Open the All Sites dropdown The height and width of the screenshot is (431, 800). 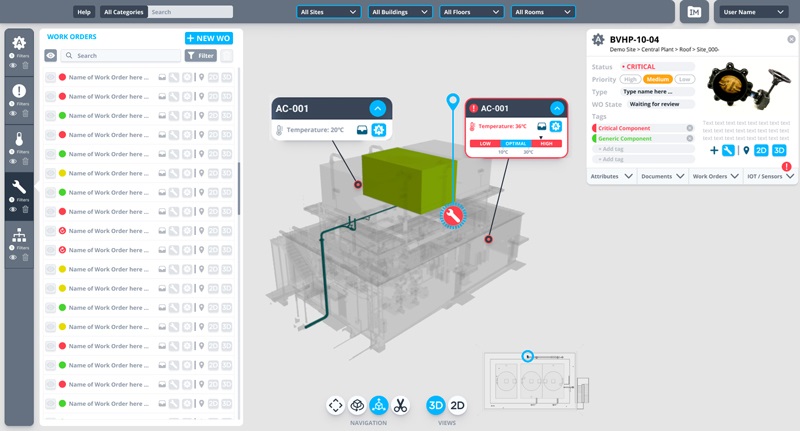(x=328, y=12)
